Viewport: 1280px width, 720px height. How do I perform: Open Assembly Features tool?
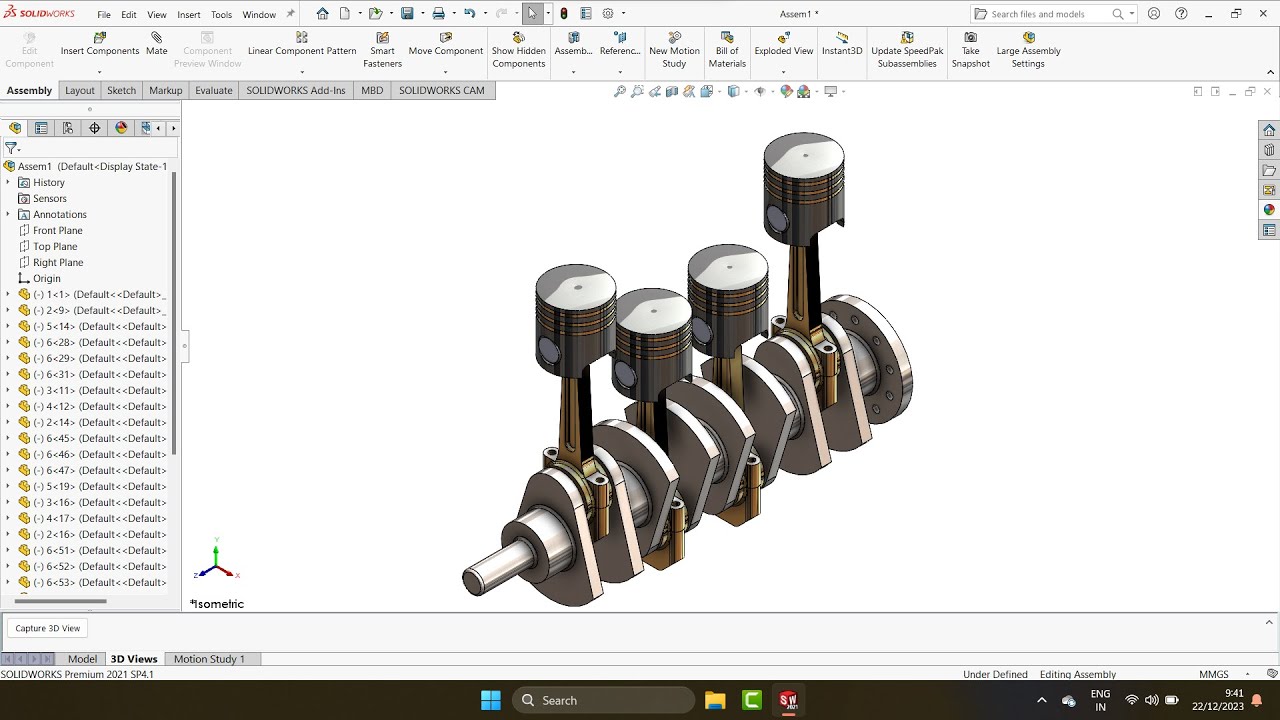point(573,45)
